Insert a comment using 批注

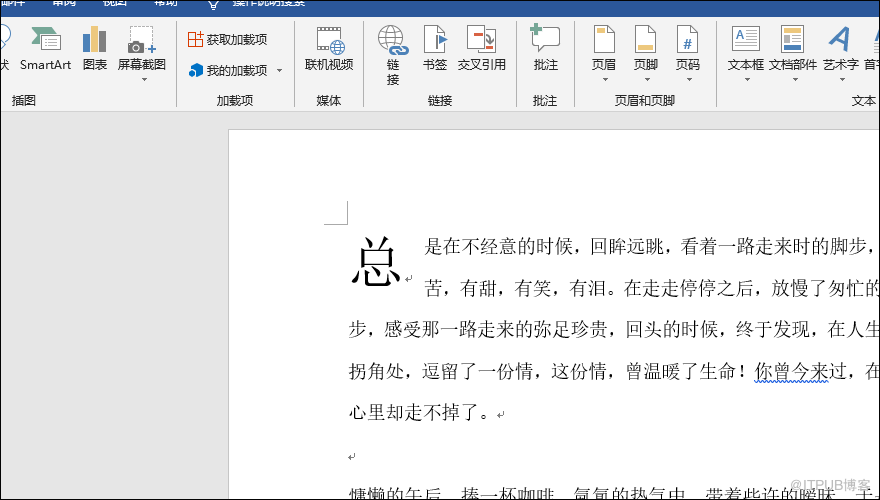(x=545, y=48)
